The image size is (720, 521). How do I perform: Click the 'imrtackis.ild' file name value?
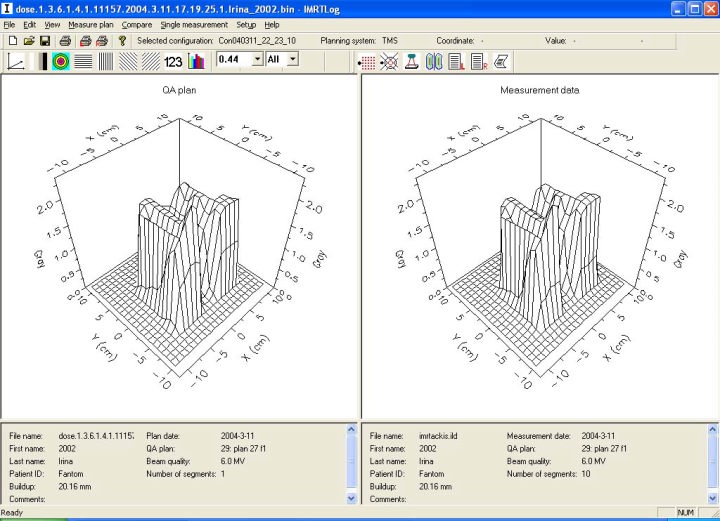438,436
